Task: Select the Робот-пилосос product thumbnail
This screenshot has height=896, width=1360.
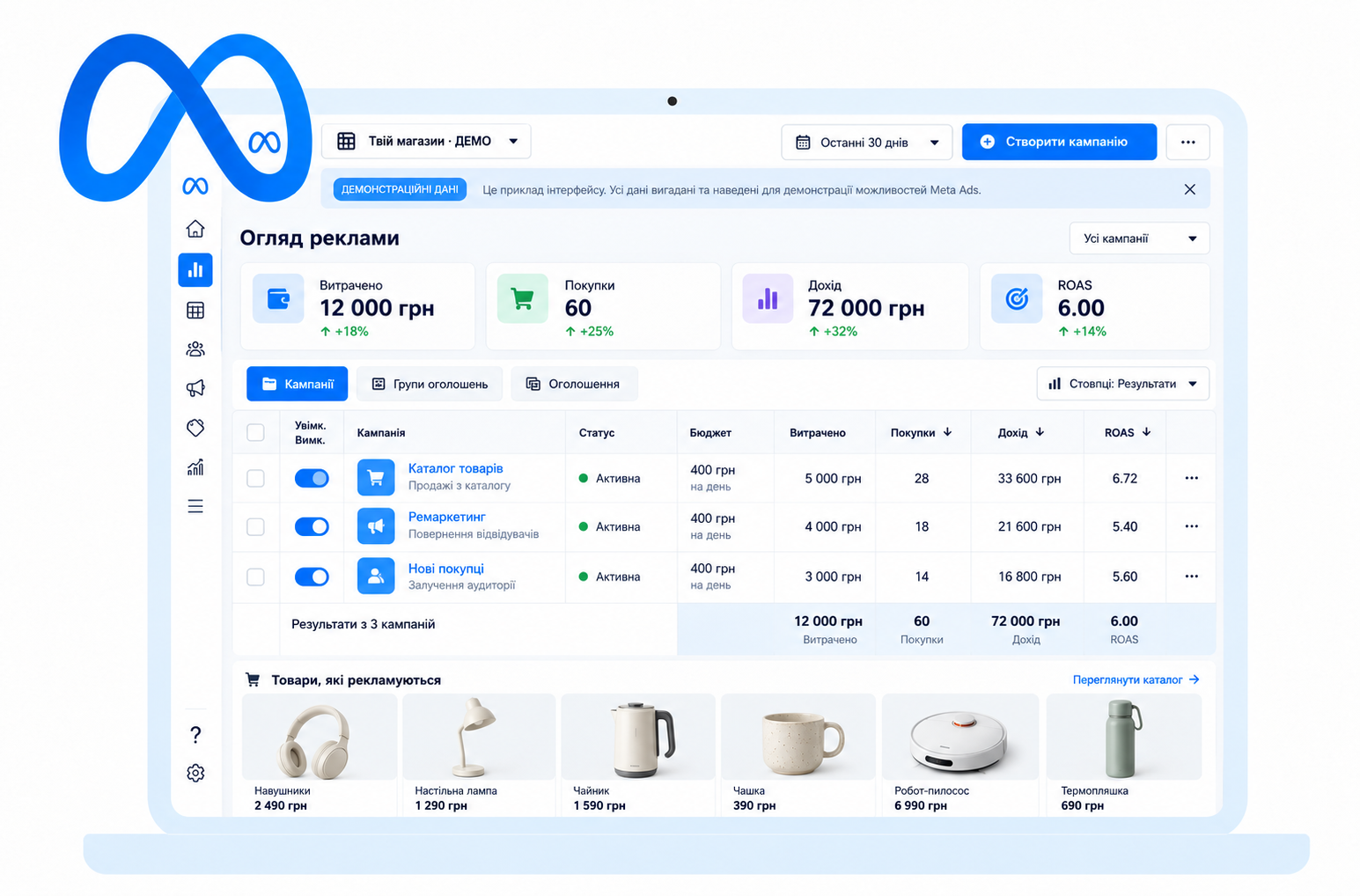Action: tap(960, 737)
